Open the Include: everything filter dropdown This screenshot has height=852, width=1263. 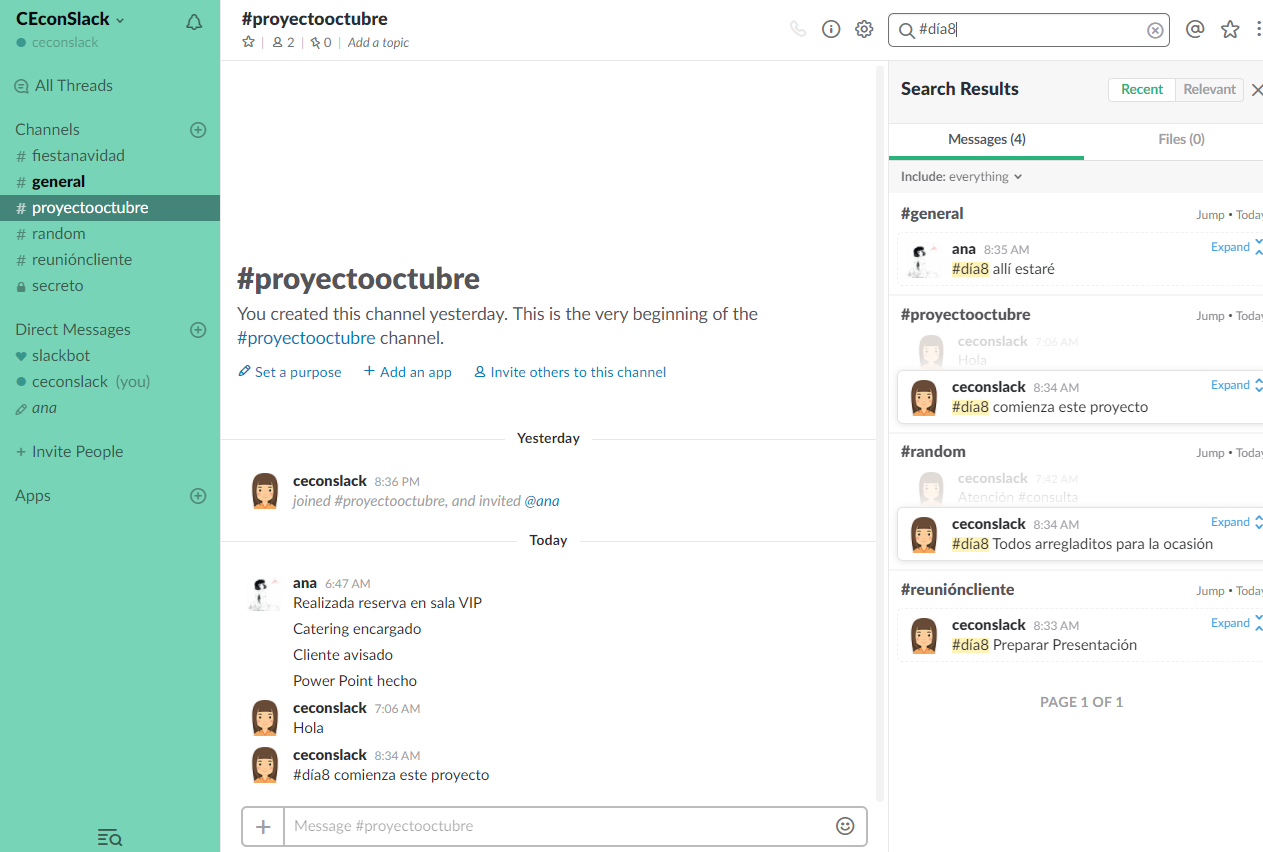coord(962,177)
